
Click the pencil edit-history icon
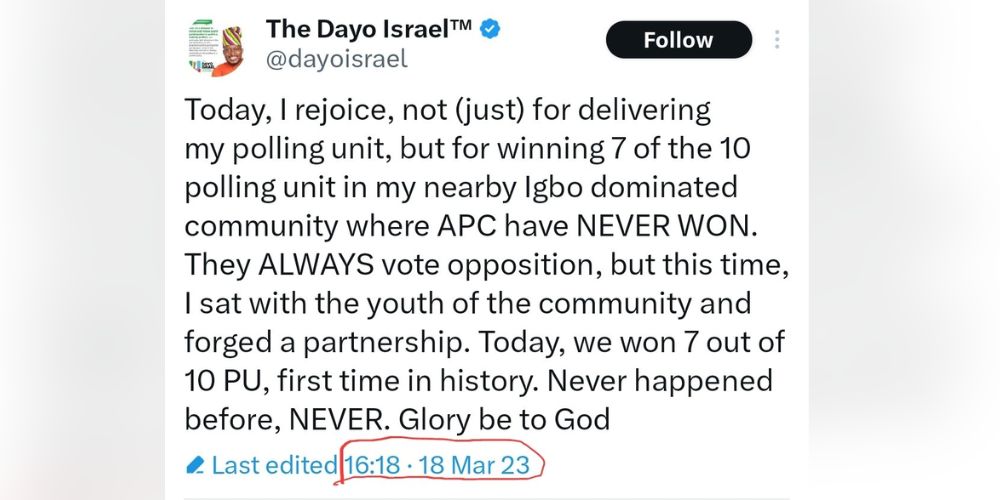tap(195, 465)
